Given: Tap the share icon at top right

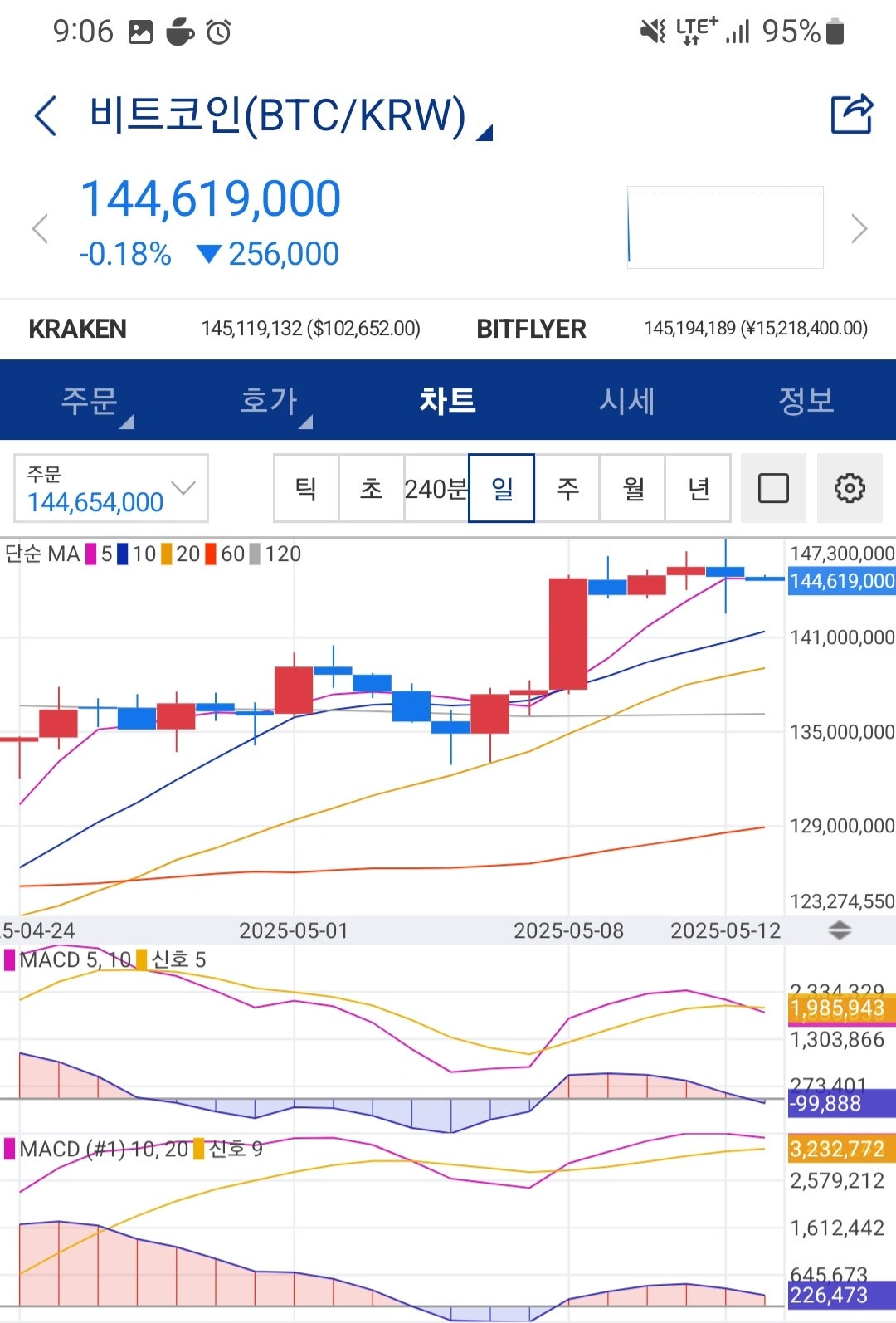Looking at the screenshot, I should click(852, 114).
